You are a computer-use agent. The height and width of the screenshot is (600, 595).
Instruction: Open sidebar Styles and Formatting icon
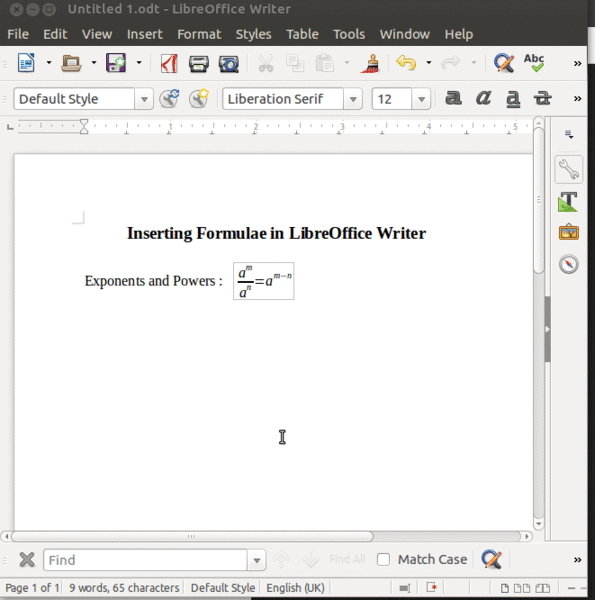[568, 202]
